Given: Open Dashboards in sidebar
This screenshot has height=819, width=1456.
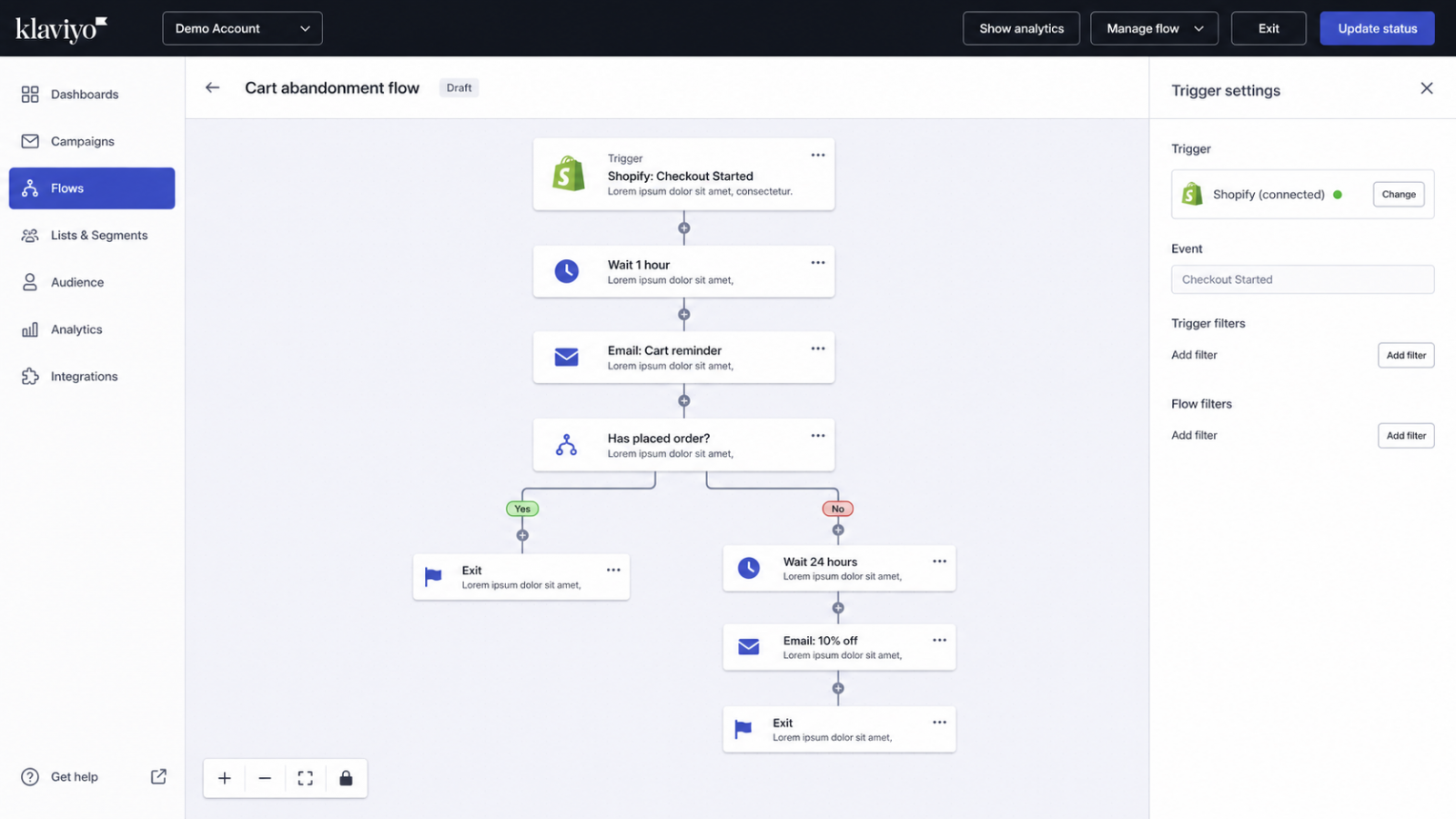Looking at the screenshot, I should 92,95.
